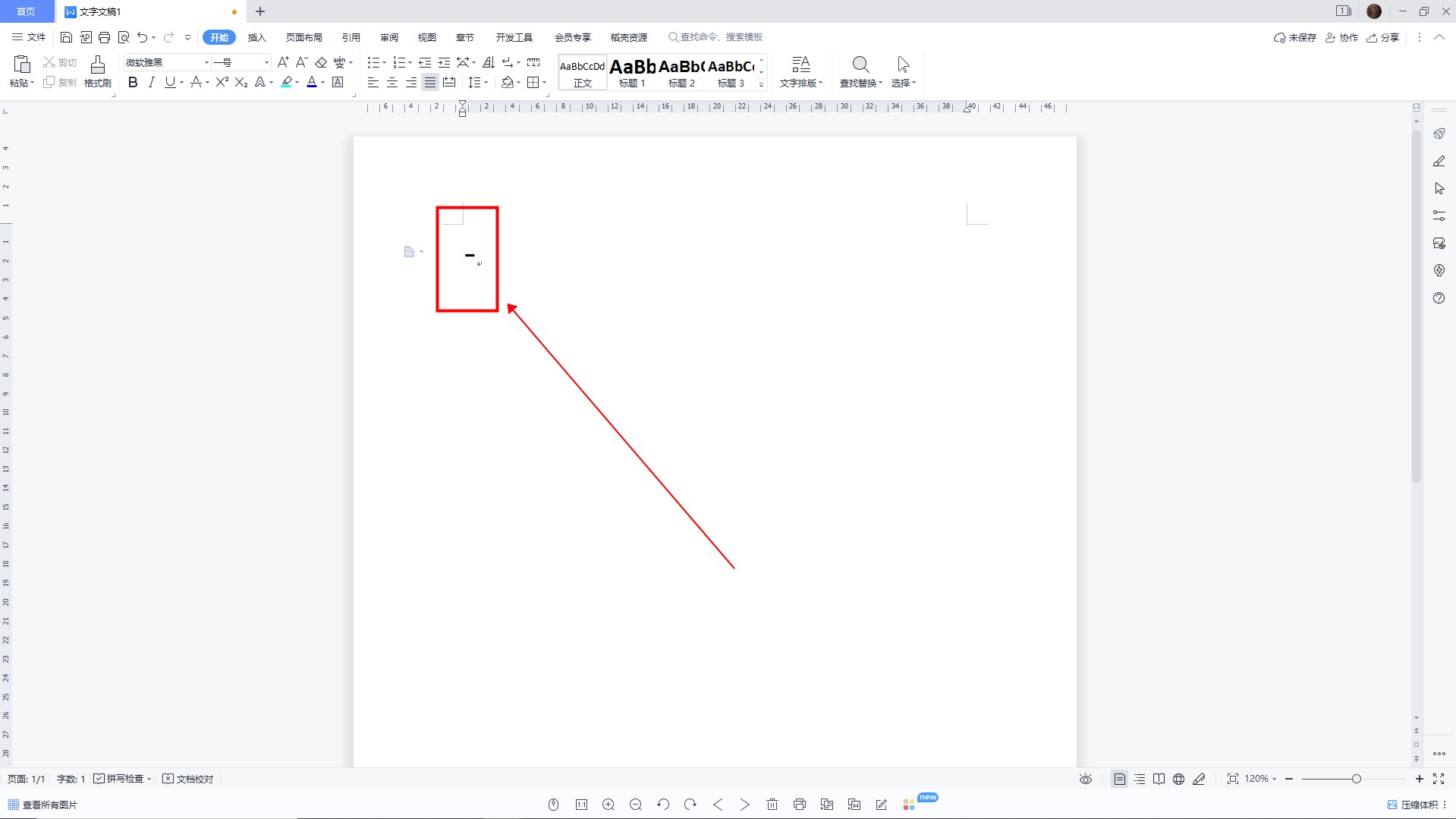
Task: Toggle justified alignment button
Action: point(430,83)
